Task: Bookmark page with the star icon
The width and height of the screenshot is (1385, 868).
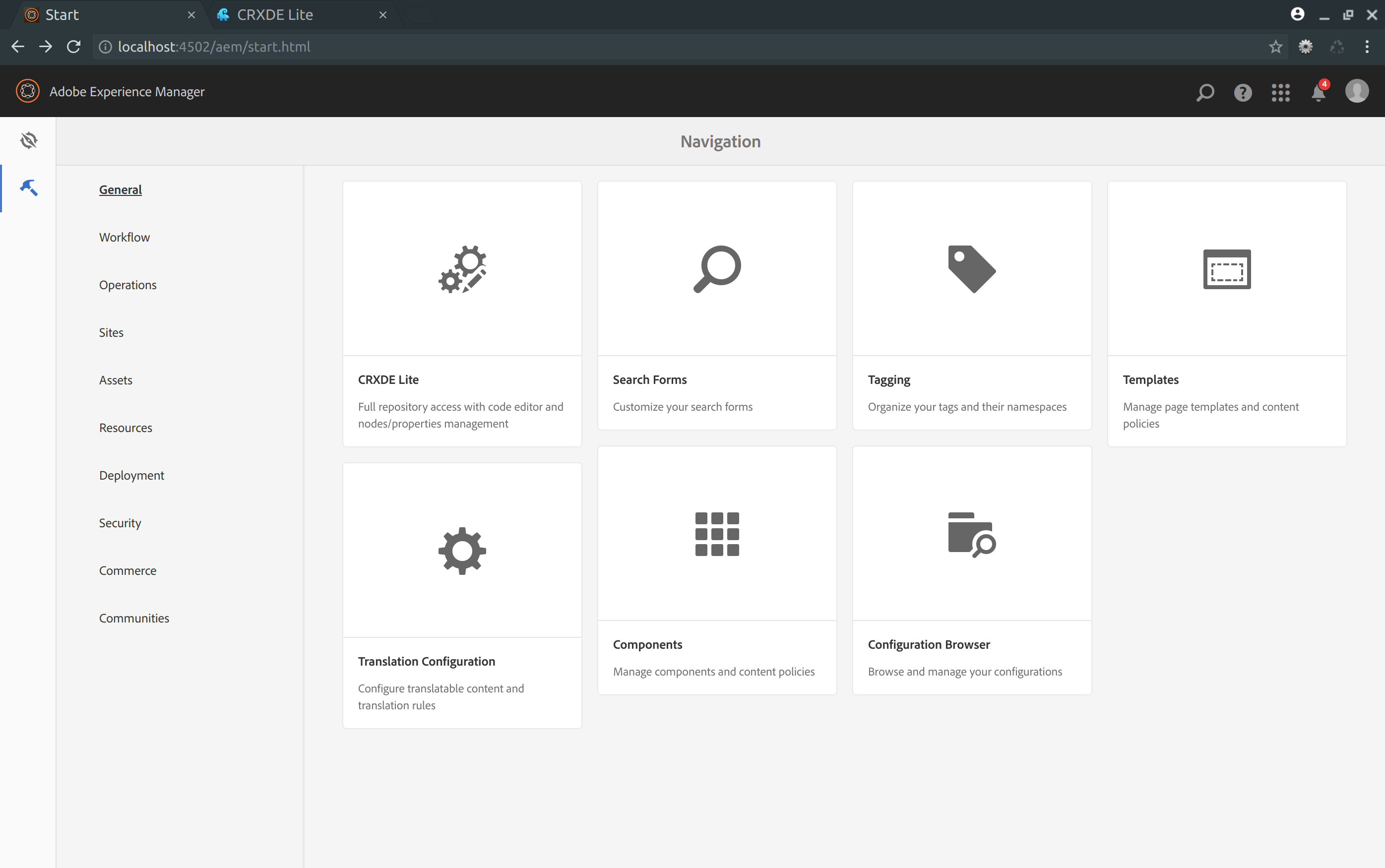Action: 1275,47
